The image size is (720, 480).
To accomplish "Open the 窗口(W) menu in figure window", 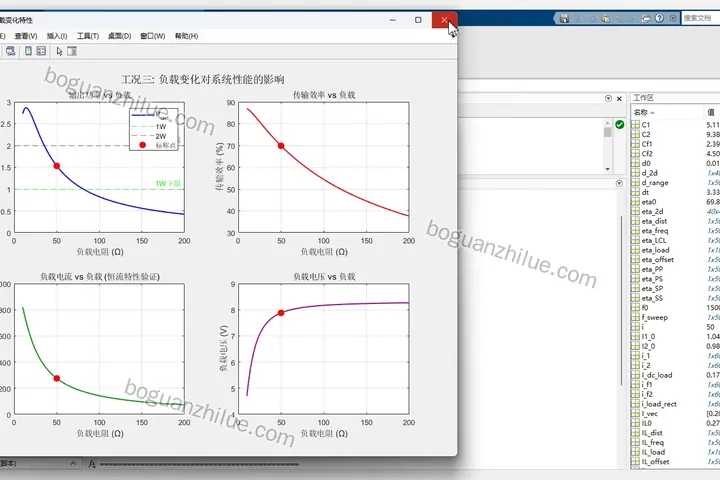I will pos(152,36).
